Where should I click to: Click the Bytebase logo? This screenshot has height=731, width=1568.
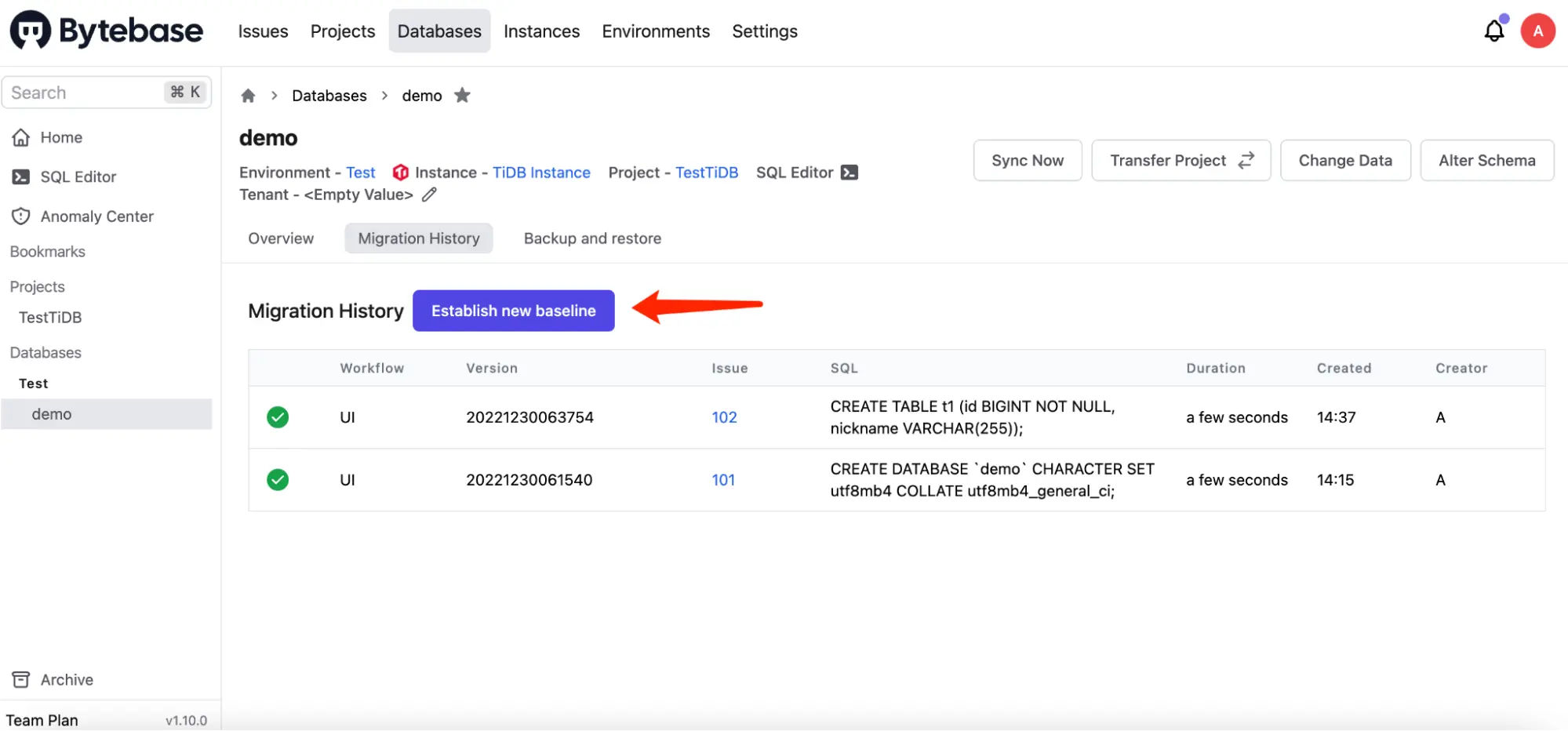click(106, 31)
